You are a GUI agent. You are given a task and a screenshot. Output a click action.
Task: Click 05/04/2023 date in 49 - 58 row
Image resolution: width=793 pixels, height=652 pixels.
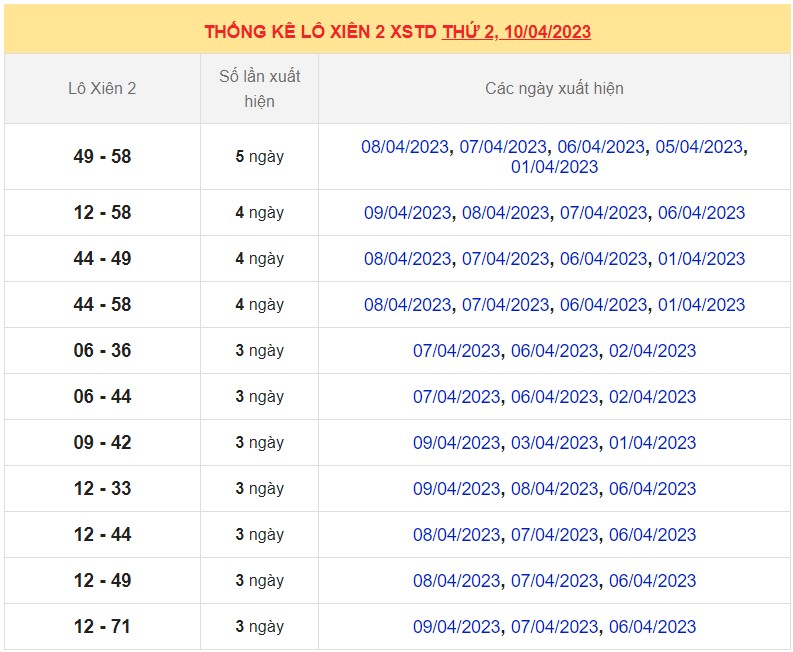click(699, 147)
